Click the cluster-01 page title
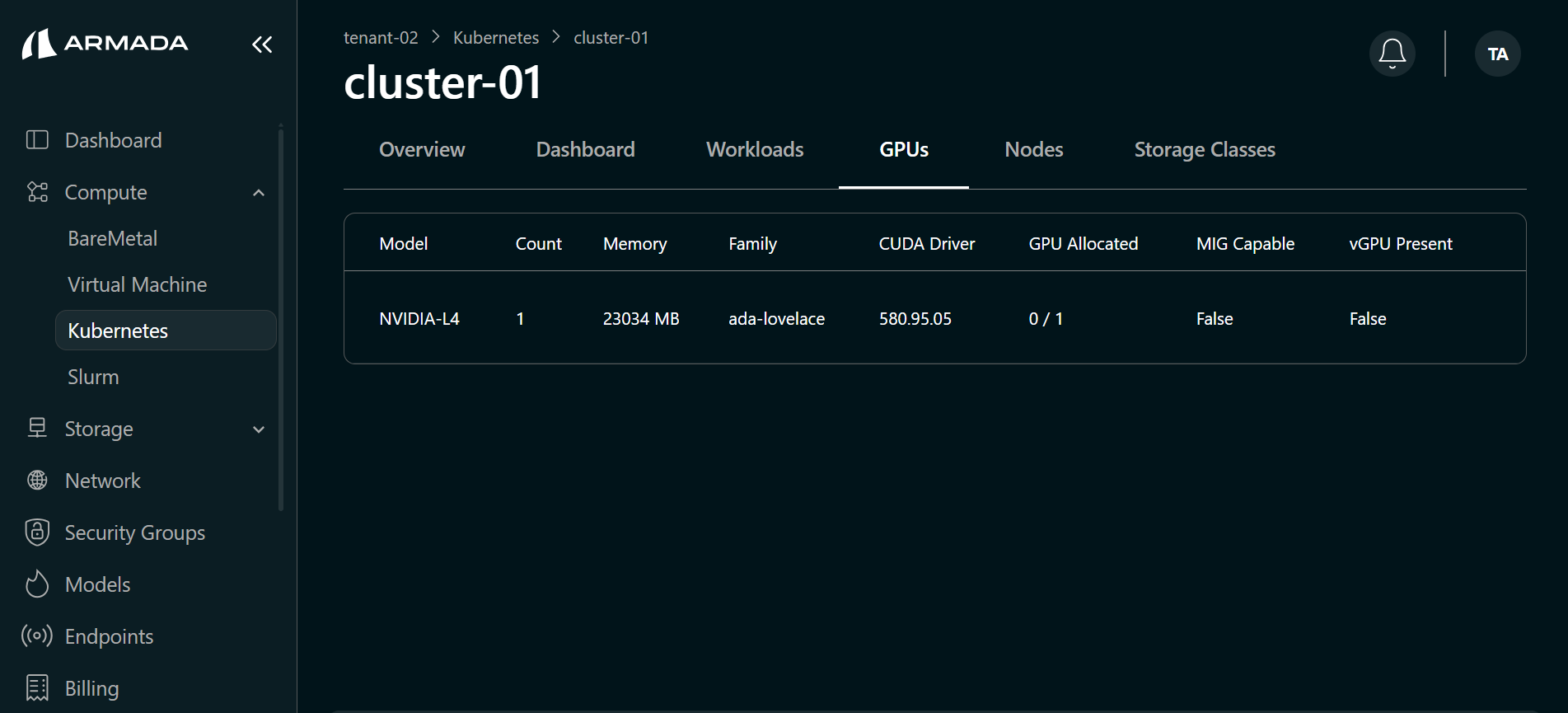The width and height of the screenshot is (1568, 713). click(x=442, y=82)
